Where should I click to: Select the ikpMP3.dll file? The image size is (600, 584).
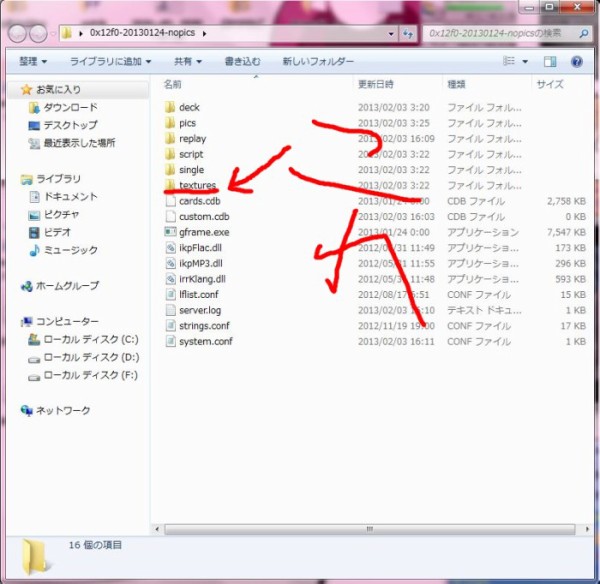(x=200, y=263)
